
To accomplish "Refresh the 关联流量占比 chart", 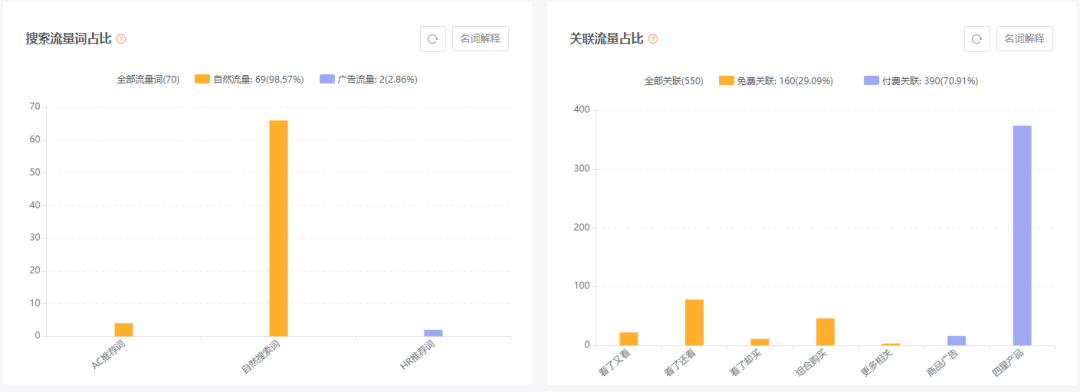I will pyautogui.click(x=977, y=39).
